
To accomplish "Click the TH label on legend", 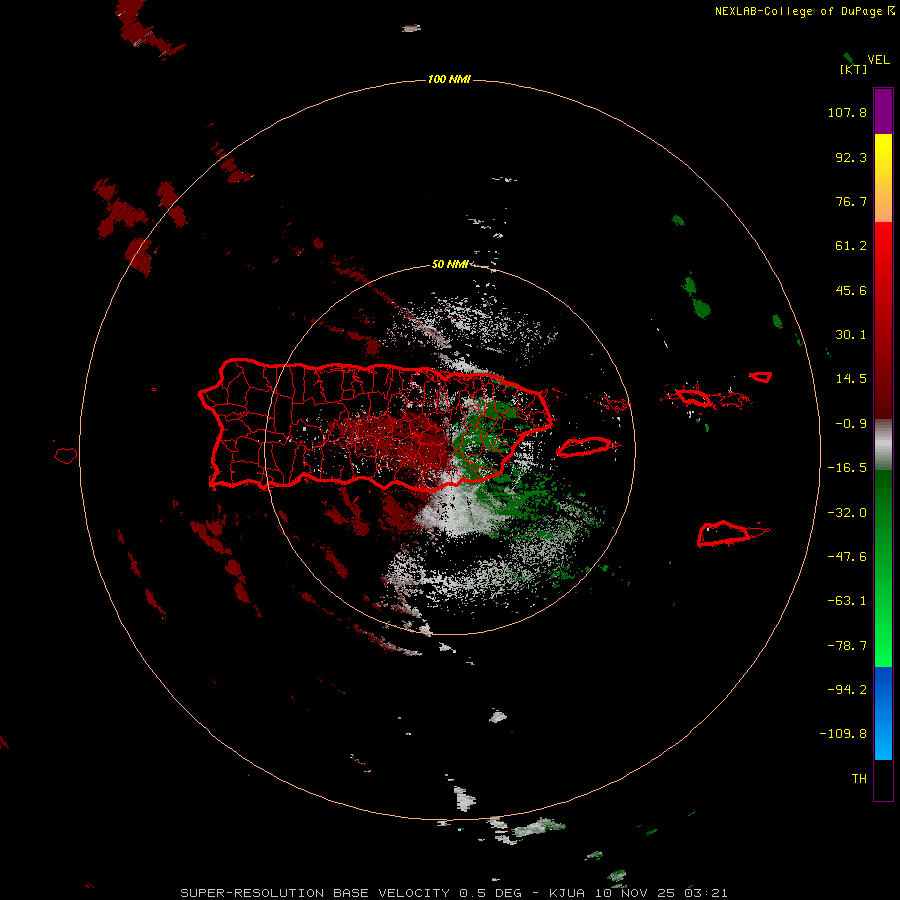I will [859, 779].
